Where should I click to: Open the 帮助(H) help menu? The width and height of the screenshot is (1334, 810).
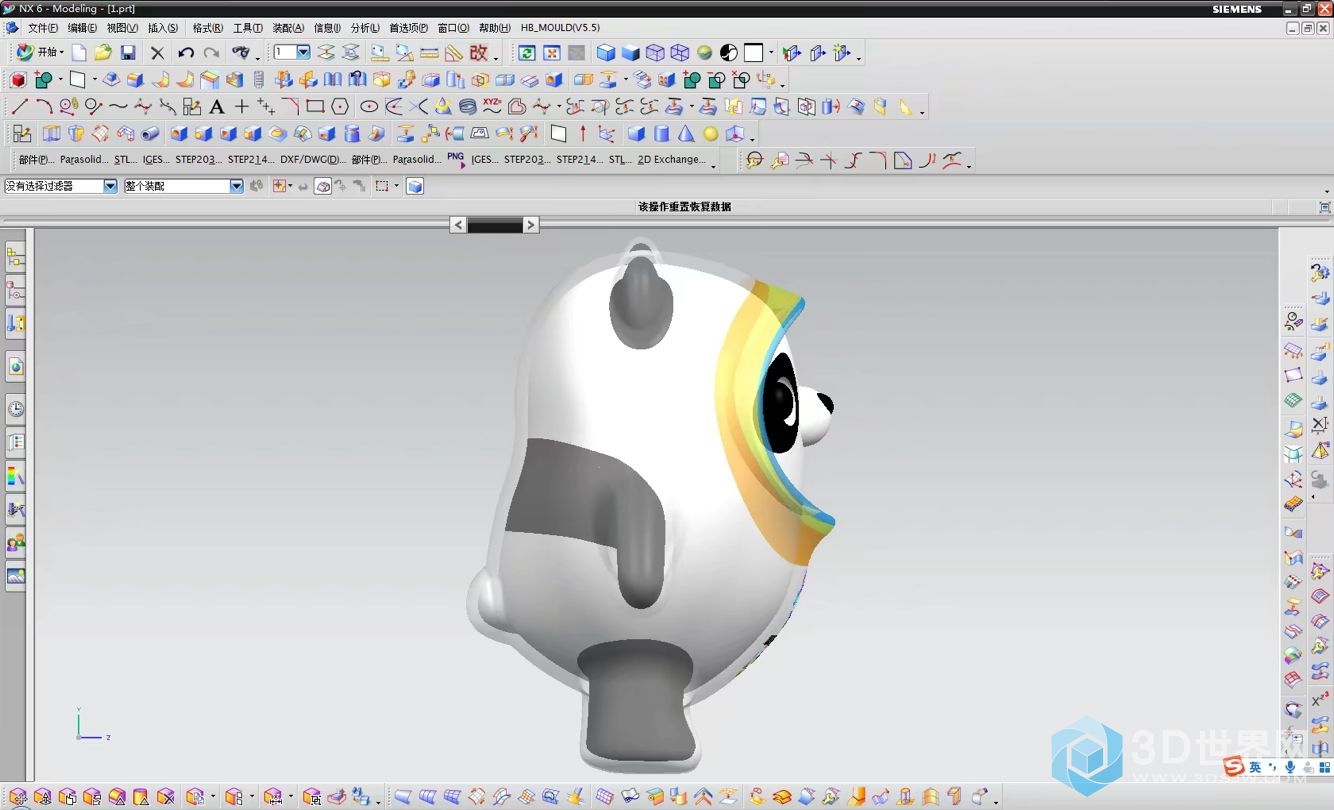pyautogui.click(x=495, y=28)
